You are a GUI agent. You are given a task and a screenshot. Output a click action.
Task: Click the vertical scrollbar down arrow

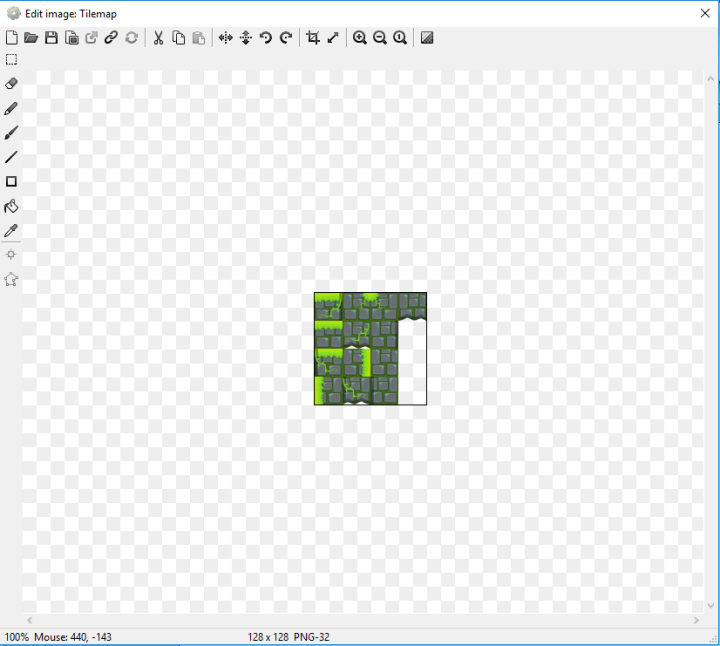[711, 606]
